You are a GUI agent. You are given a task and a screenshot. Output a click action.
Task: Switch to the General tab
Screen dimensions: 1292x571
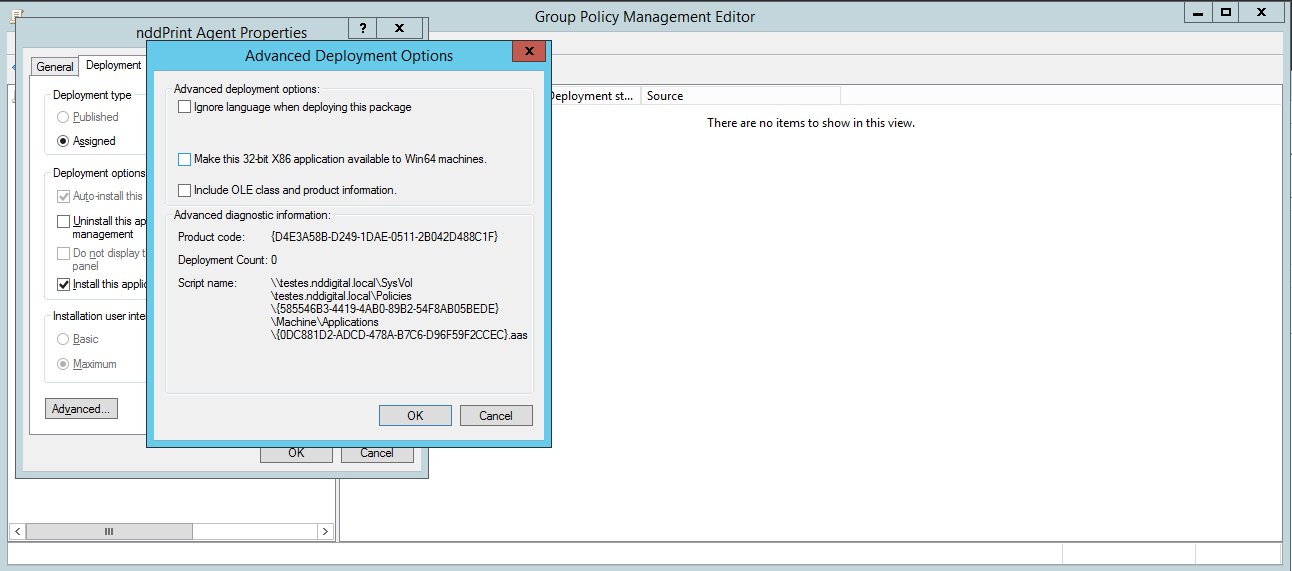point(55,67)
